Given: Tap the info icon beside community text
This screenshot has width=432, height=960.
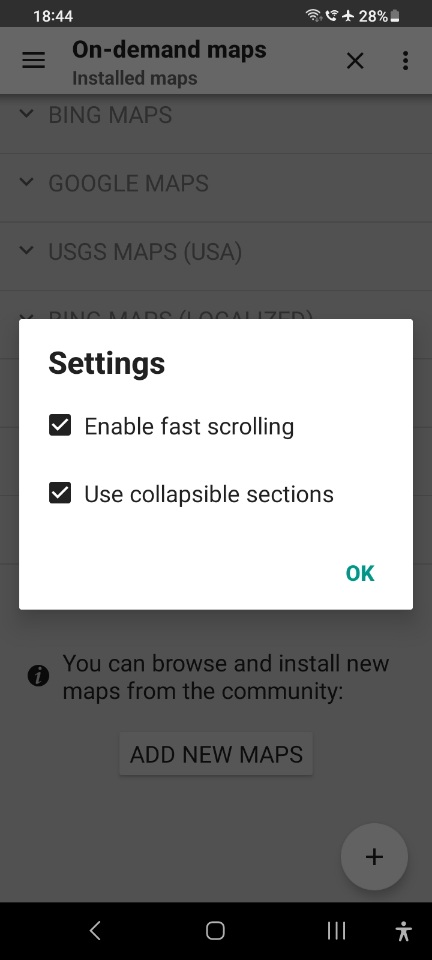Looking at the screenshot, I should 39,677.
